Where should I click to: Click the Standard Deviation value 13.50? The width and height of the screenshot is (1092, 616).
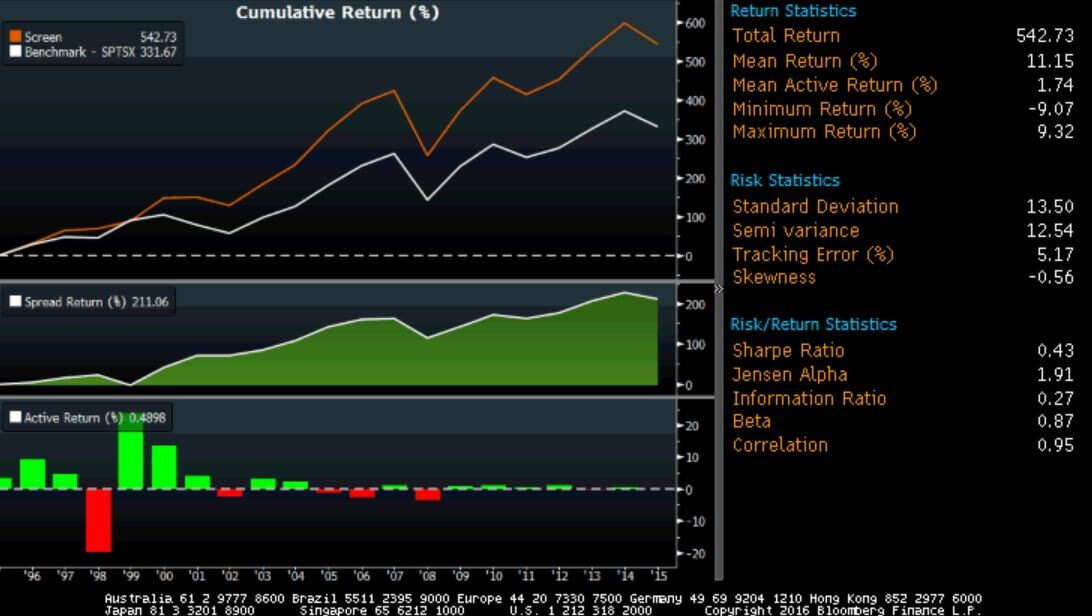(x=1050, y=207)
